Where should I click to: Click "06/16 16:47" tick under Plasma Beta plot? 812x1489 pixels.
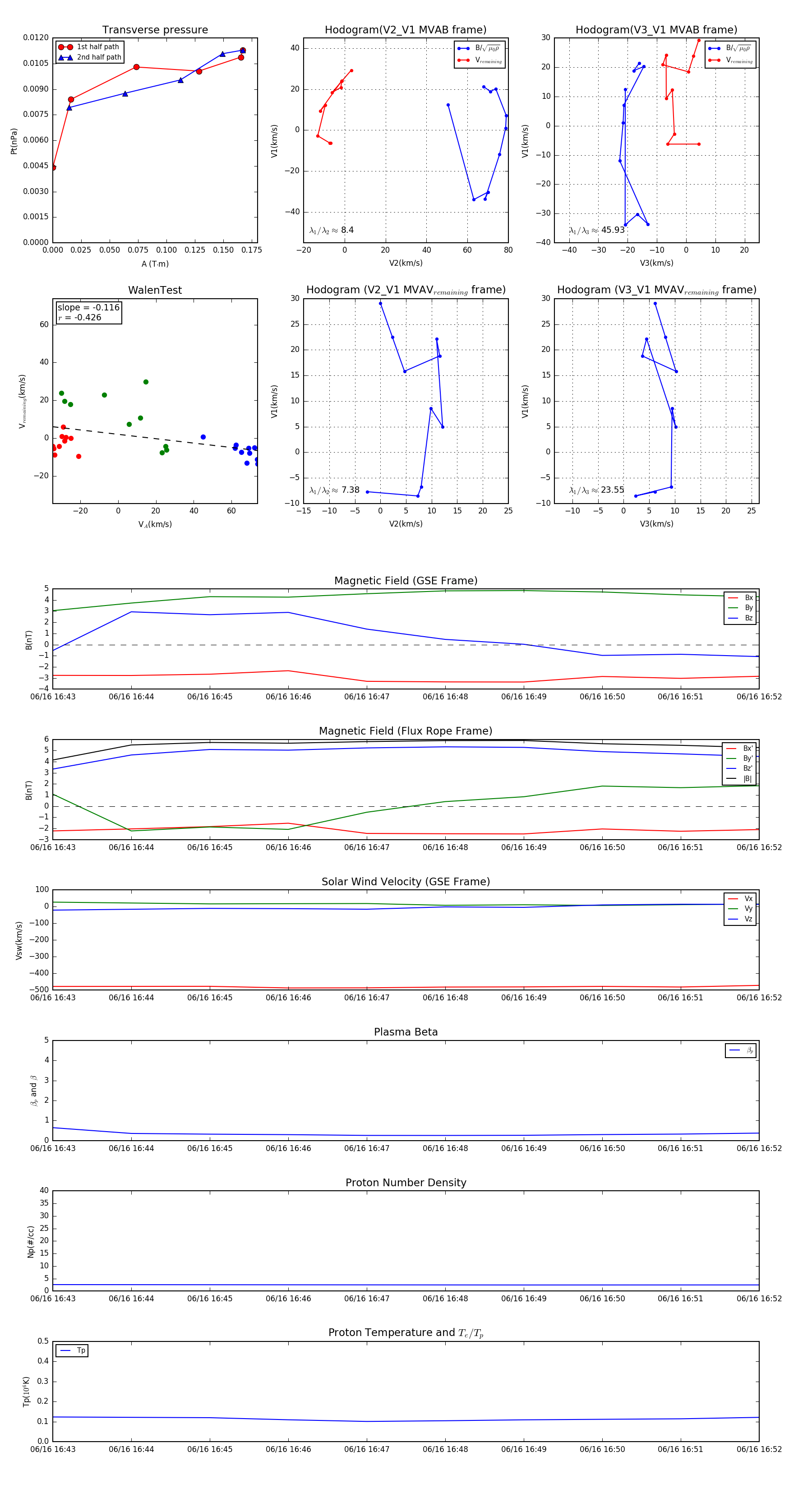[x=367, y=1148]
